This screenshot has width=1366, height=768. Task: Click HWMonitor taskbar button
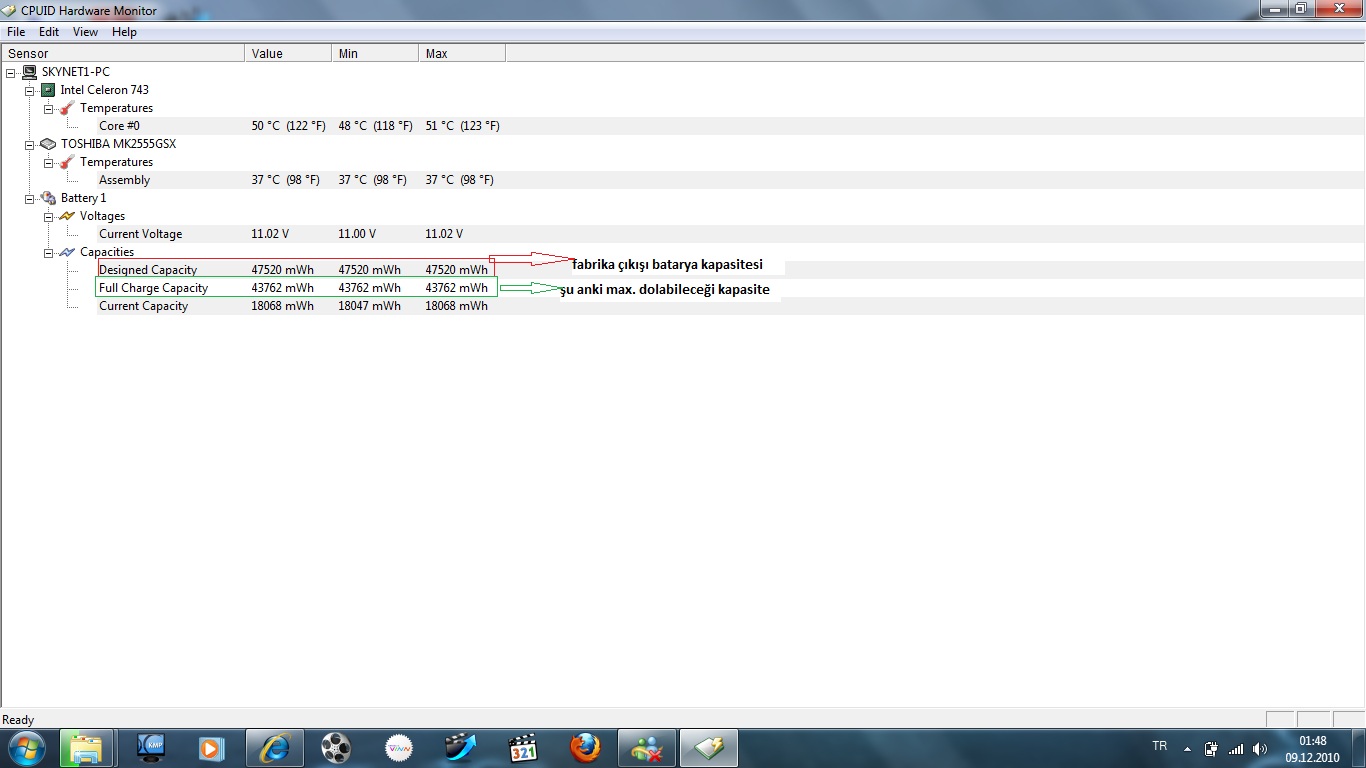coord(709,747)
